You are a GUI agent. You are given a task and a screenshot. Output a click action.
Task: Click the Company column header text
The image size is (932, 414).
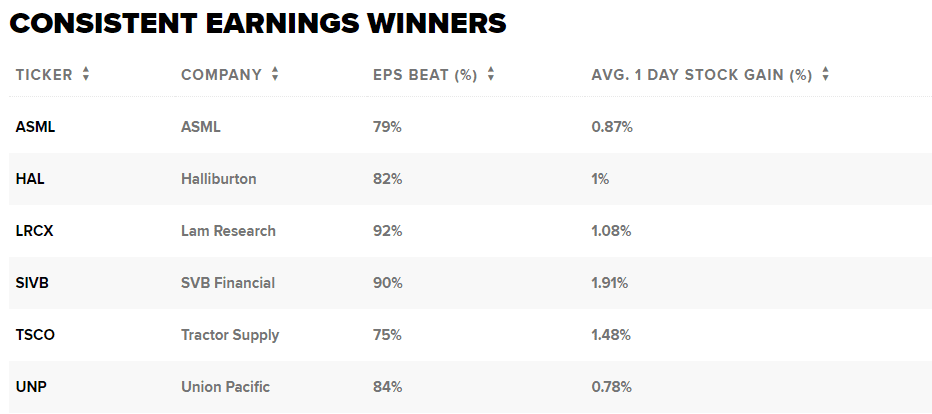(221, 75)
